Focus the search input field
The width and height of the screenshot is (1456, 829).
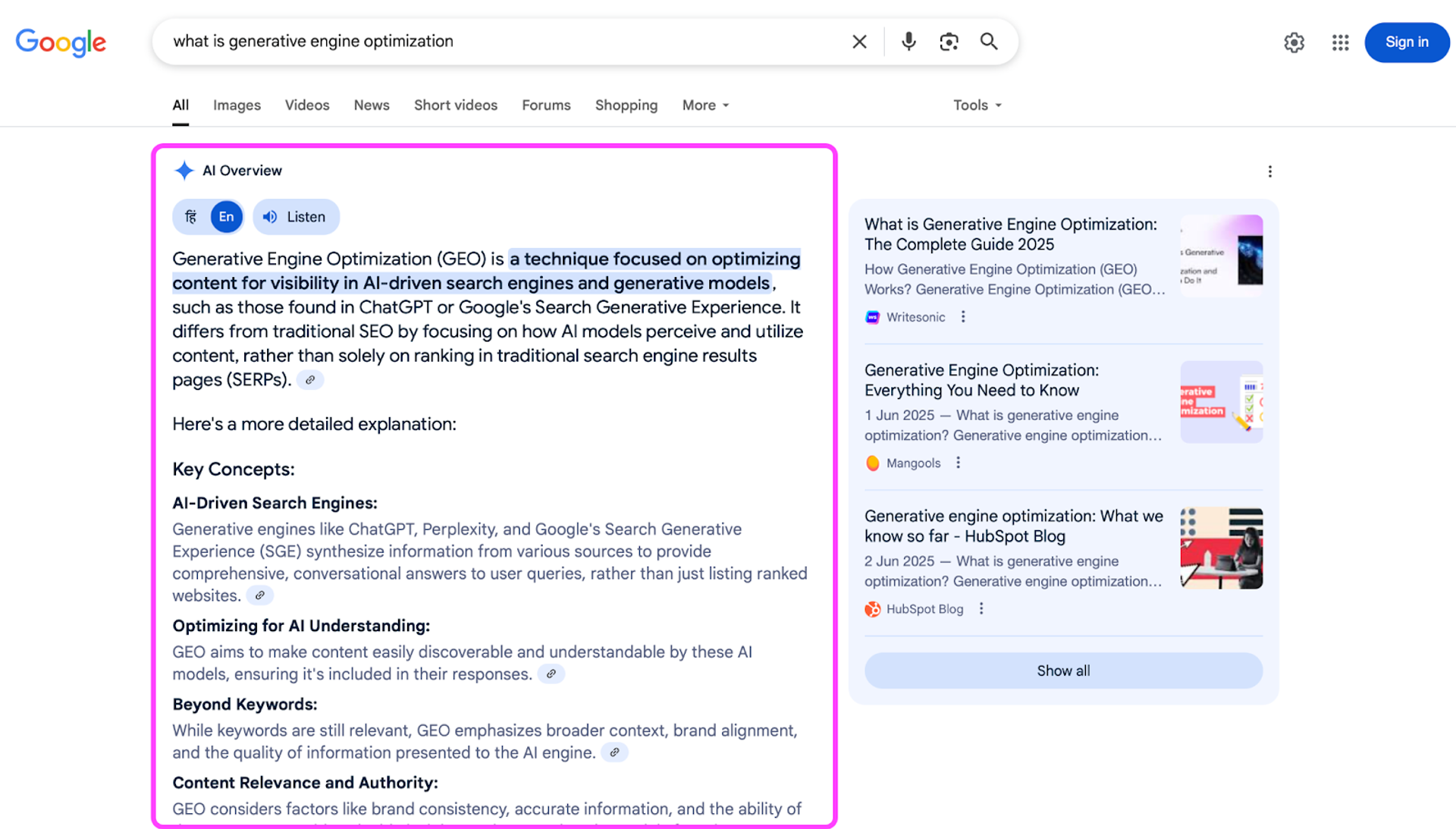pyautogui.click(x=500, y=42)
